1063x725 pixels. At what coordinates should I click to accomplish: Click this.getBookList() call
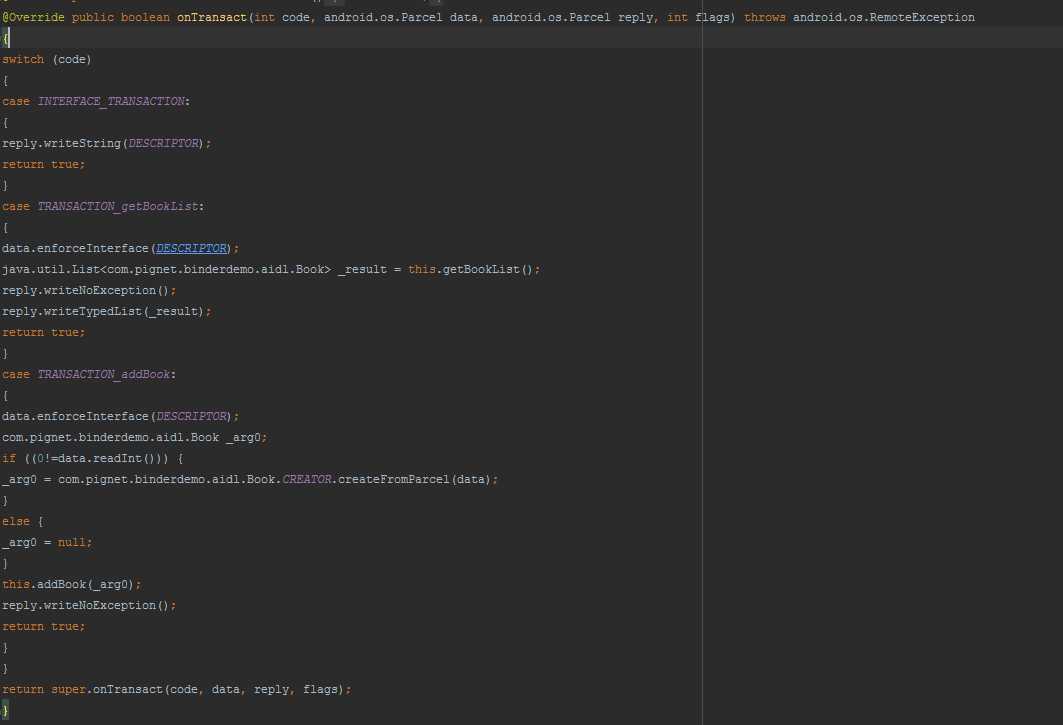coord(474,269)
